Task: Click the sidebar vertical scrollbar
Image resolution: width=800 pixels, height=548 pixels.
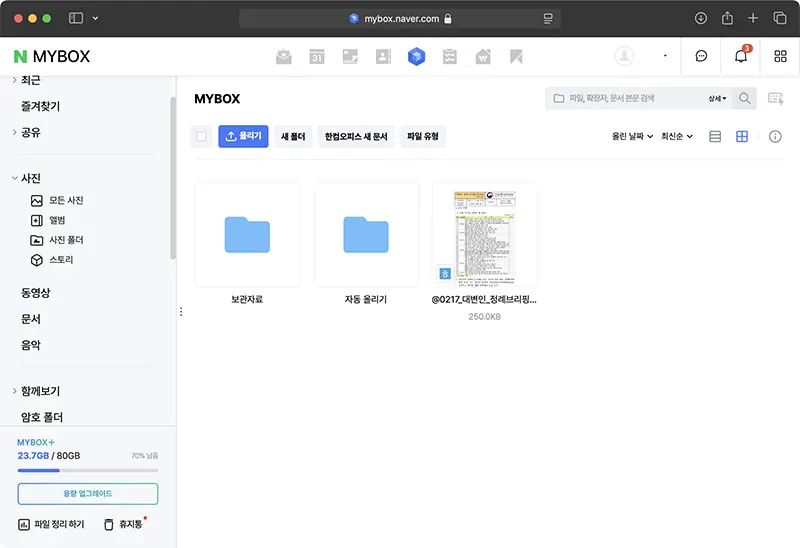Action: click(173, 178)
